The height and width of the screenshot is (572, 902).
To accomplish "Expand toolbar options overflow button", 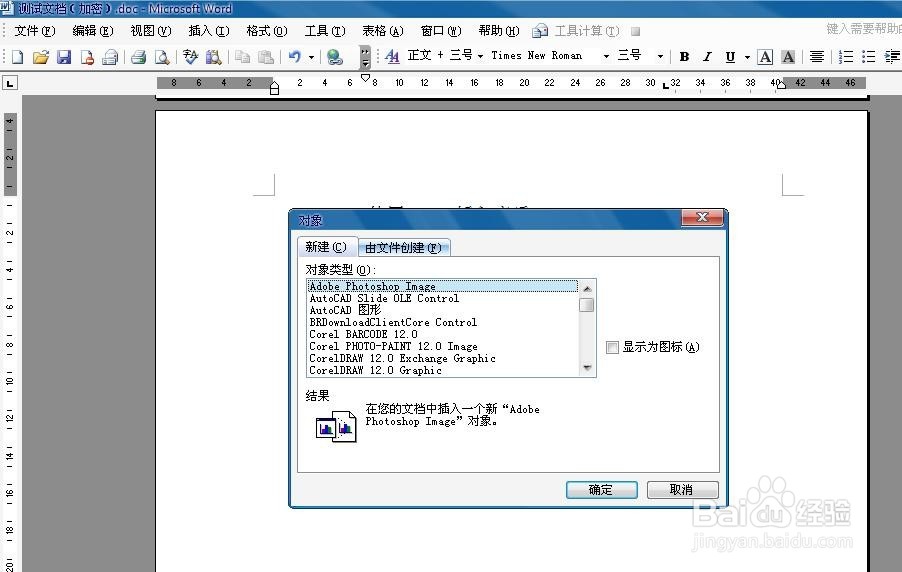I will [365, 57].
